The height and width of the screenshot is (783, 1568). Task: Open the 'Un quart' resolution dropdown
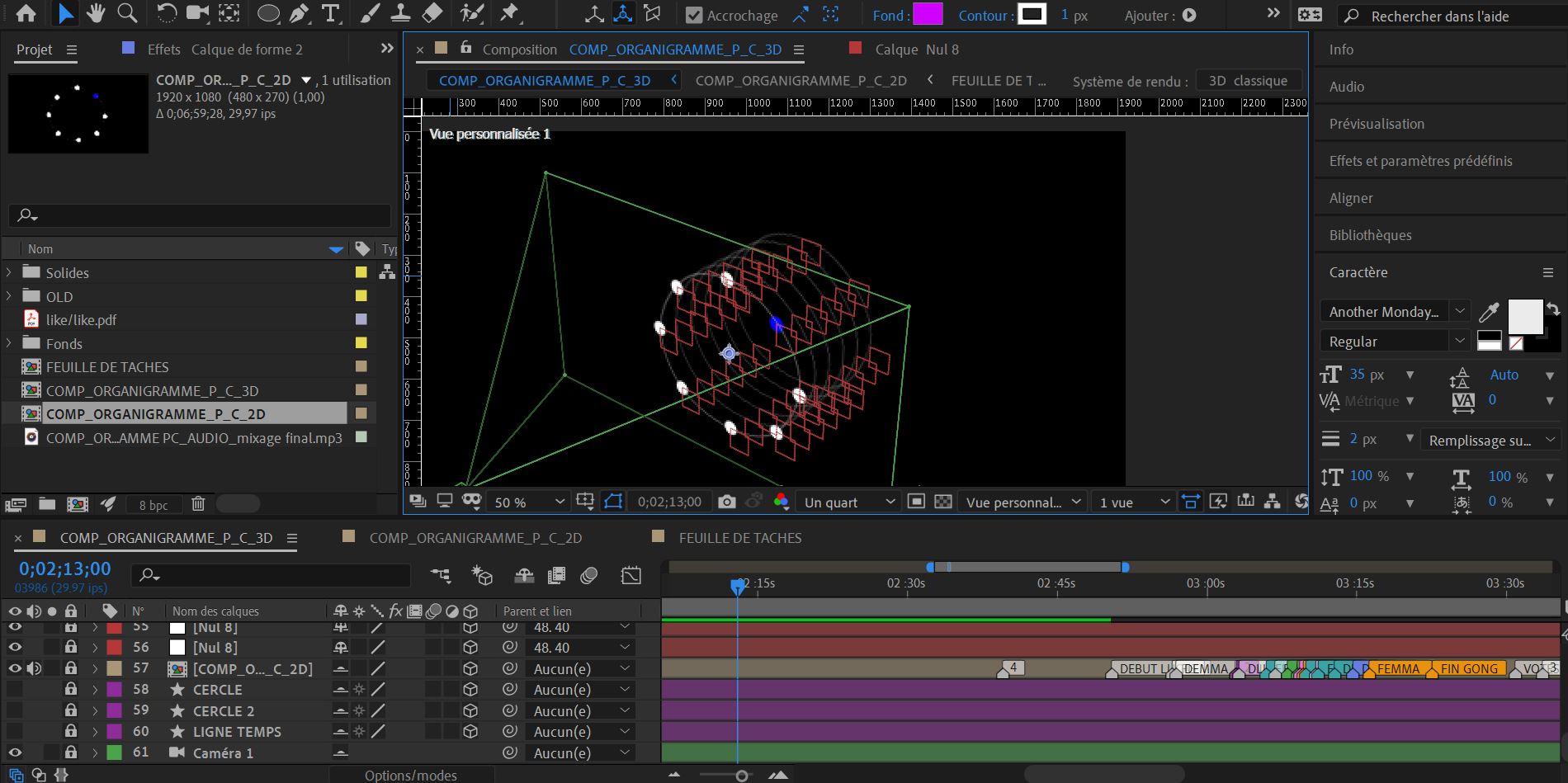[846, 501]
